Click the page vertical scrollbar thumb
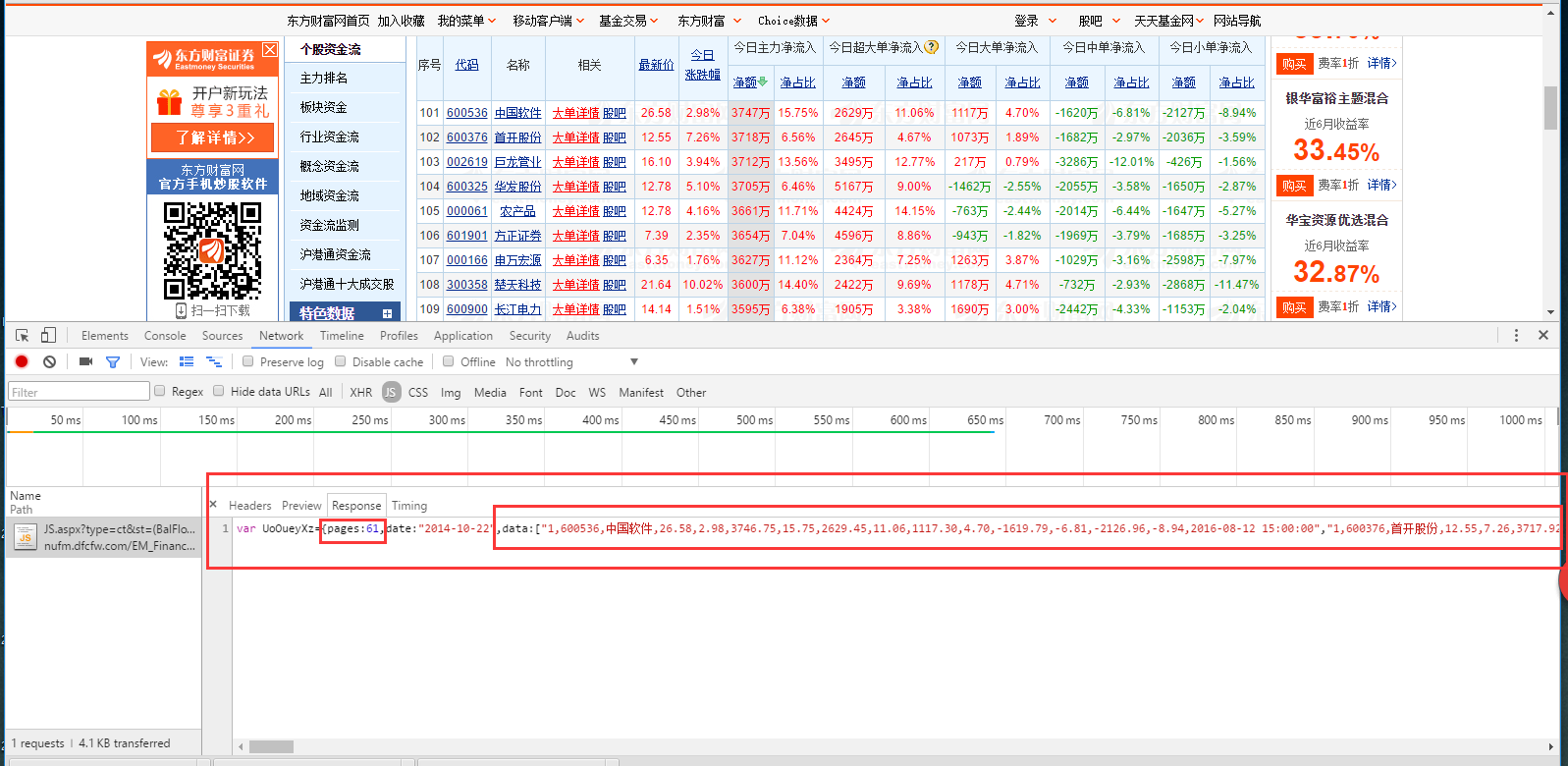Image resolution: width=1568 pixels, height=766 pixels. 1550,108
